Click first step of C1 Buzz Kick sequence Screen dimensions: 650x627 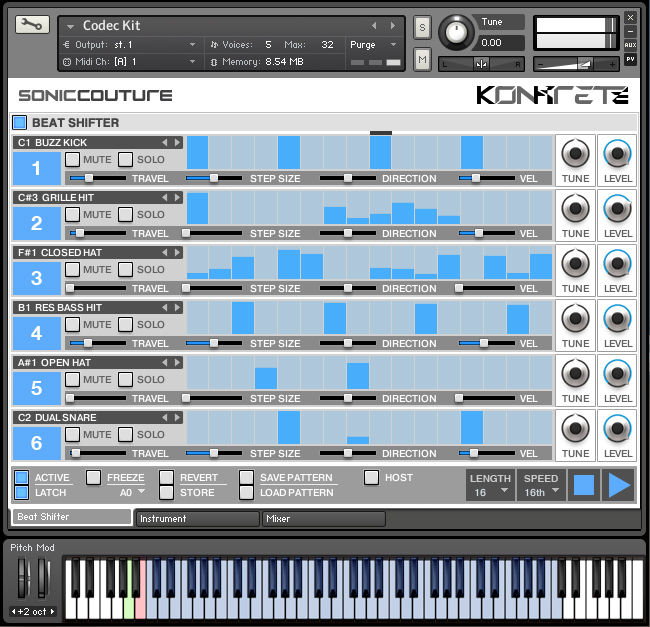(197, 153)
